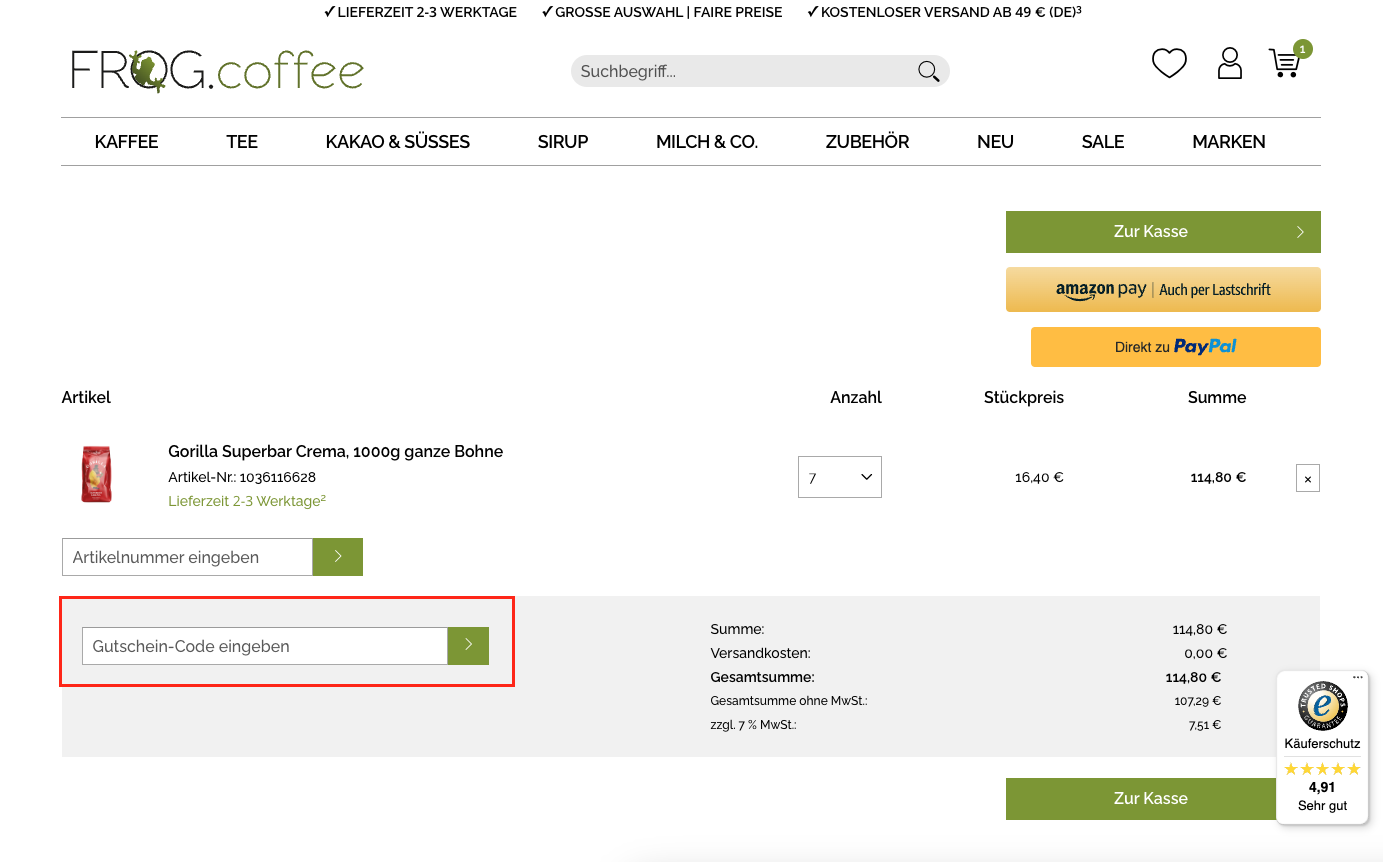Open the KAKAO & SÜSSES menu
This screenshot has height=862, width=1383.
click(x=398, y=142)
